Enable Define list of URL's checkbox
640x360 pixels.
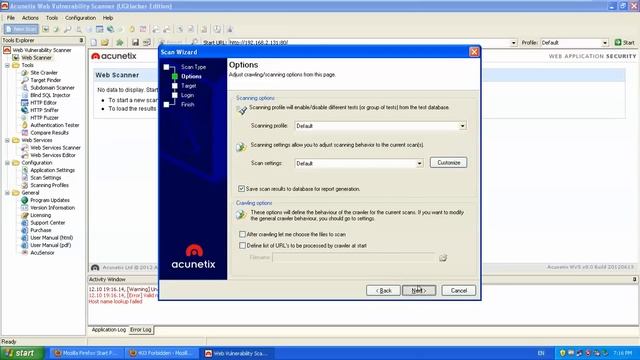point(242,245)
